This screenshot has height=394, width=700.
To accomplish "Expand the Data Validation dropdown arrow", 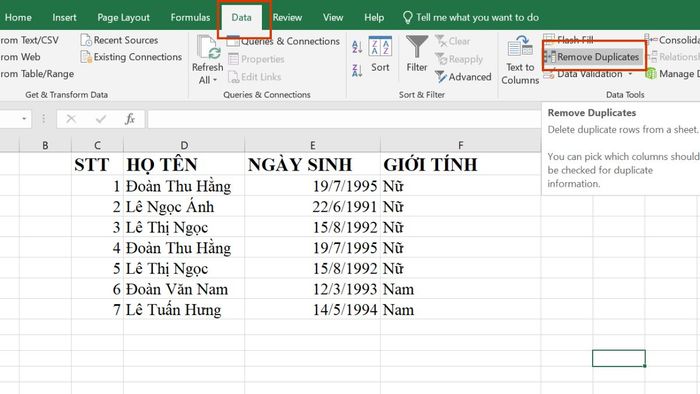I will [x=630, y=74].
